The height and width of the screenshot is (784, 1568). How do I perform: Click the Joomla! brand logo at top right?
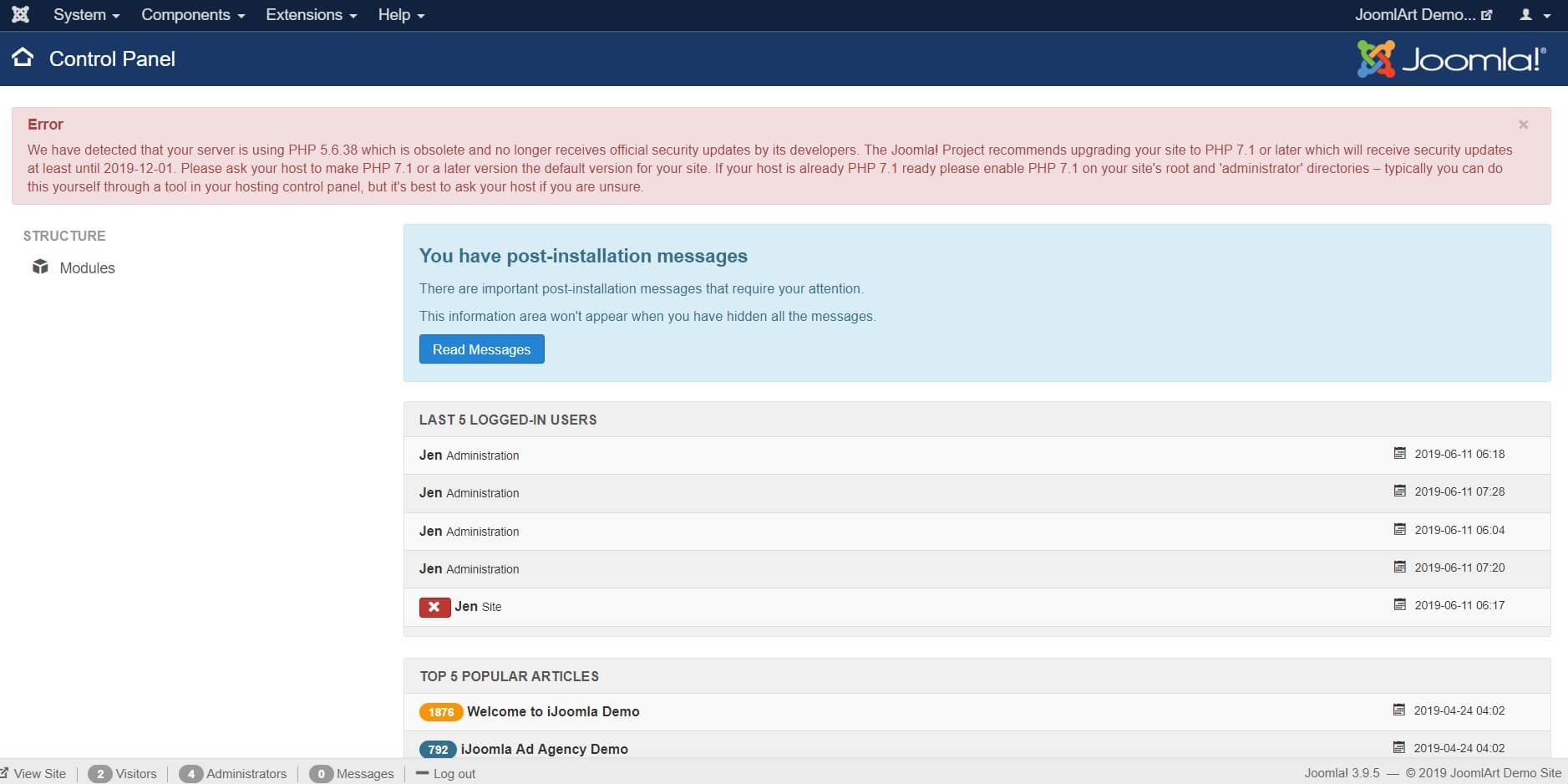1451,59
